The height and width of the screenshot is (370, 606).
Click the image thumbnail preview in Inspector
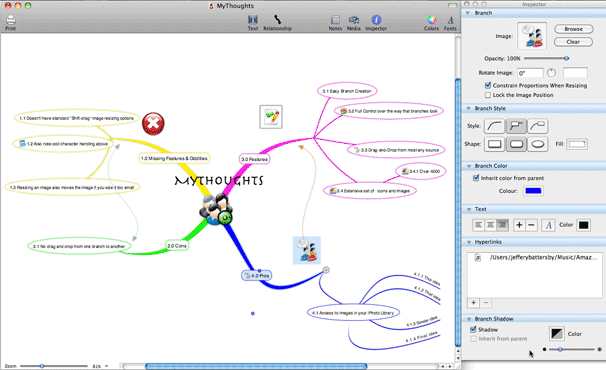coord(532,36)
